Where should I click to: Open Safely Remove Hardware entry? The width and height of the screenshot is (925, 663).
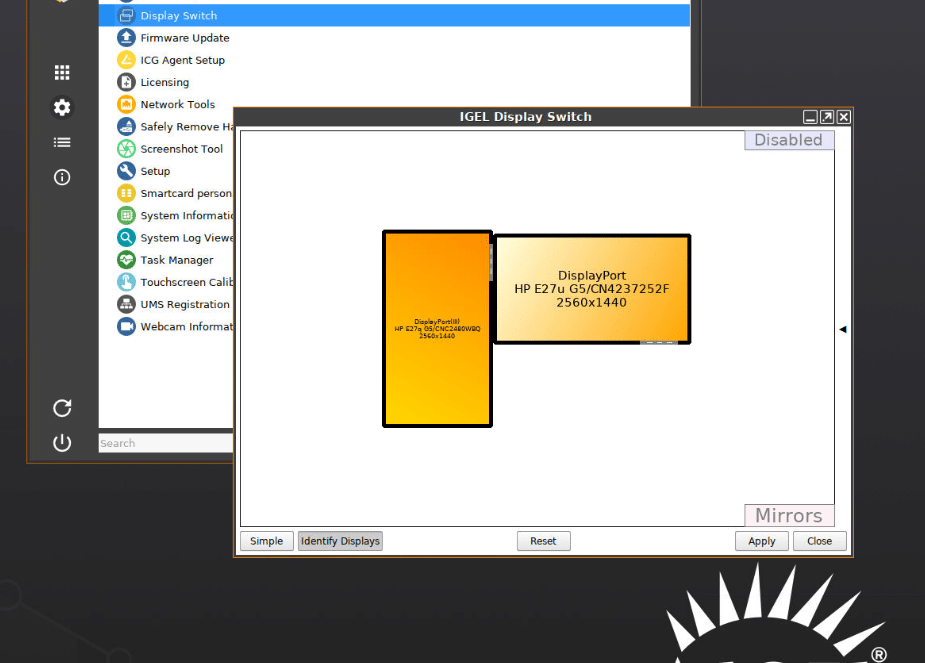click(187, 127)
